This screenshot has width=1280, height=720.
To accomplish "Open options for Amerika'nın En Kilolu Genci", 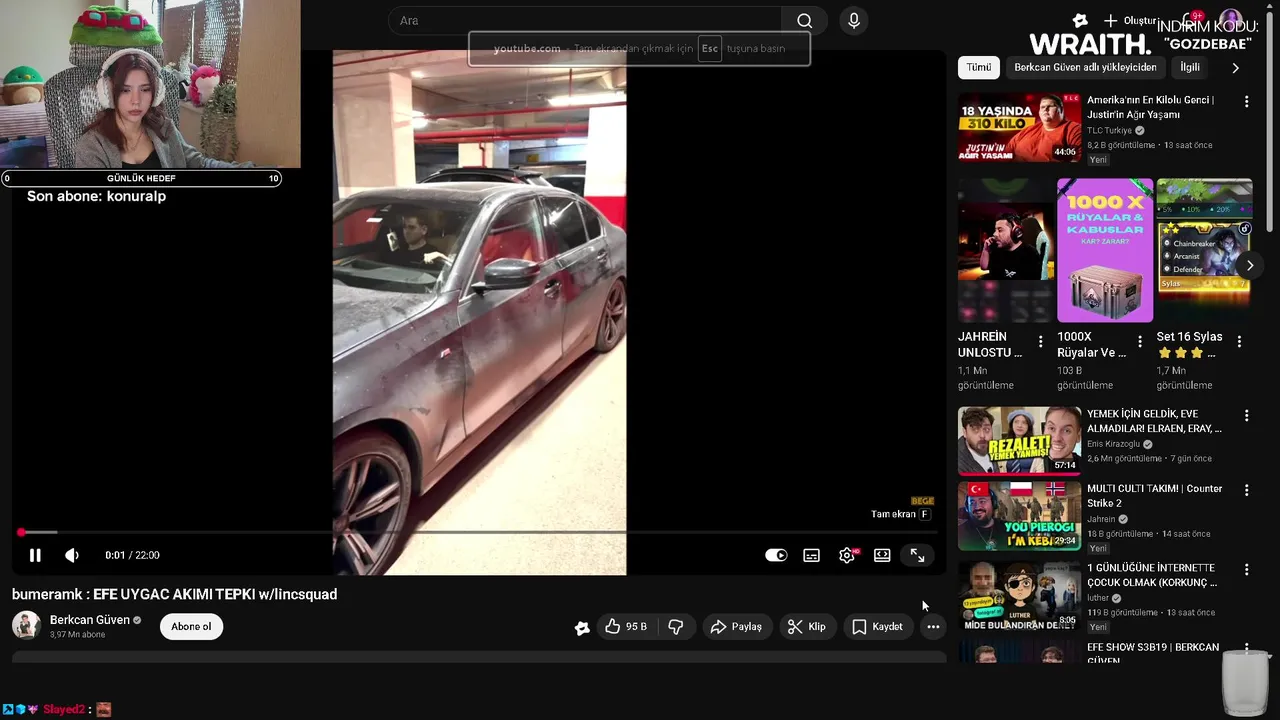I will [1246, 102].
